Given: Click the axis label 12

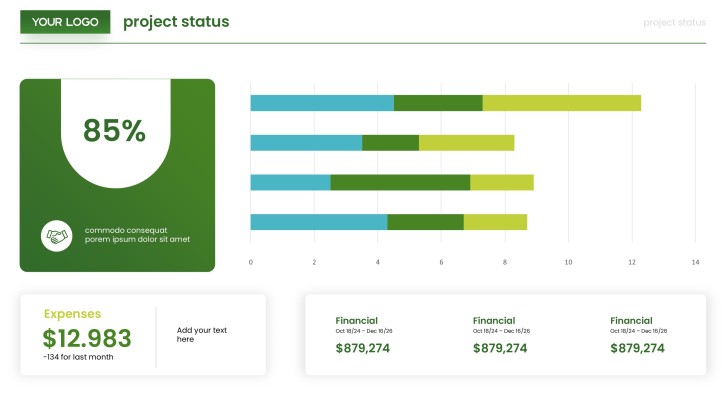Looking at the screenshot, I should pos(632,262).
